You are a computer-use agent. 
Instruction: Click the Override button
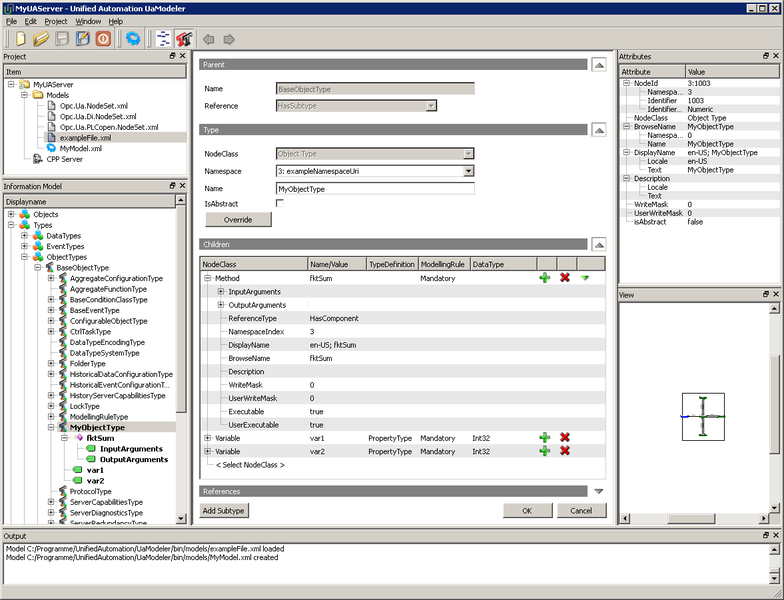[238, 219]
